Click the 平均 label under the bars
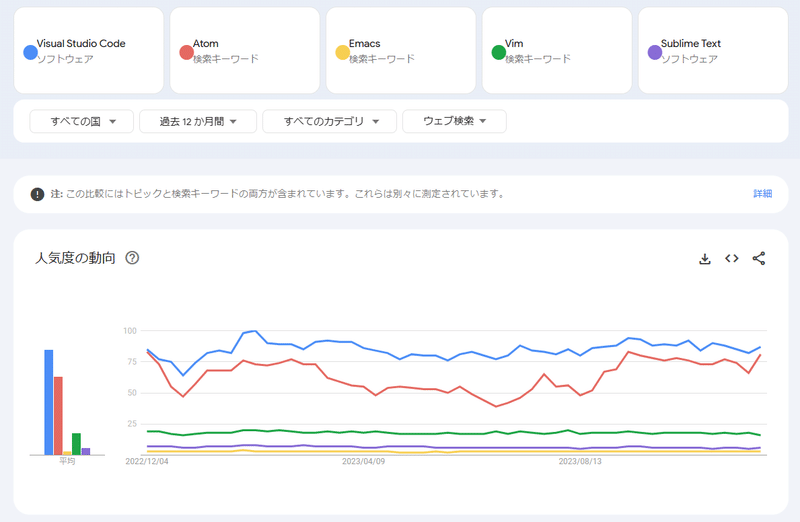This screenshot has height=522, width=800. pyautogui.click(x=67, y=461)
